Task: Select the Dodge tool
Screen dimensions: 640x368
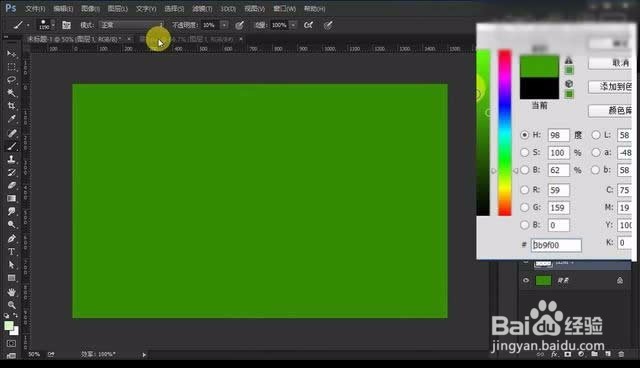Action: tap(11, 224)
